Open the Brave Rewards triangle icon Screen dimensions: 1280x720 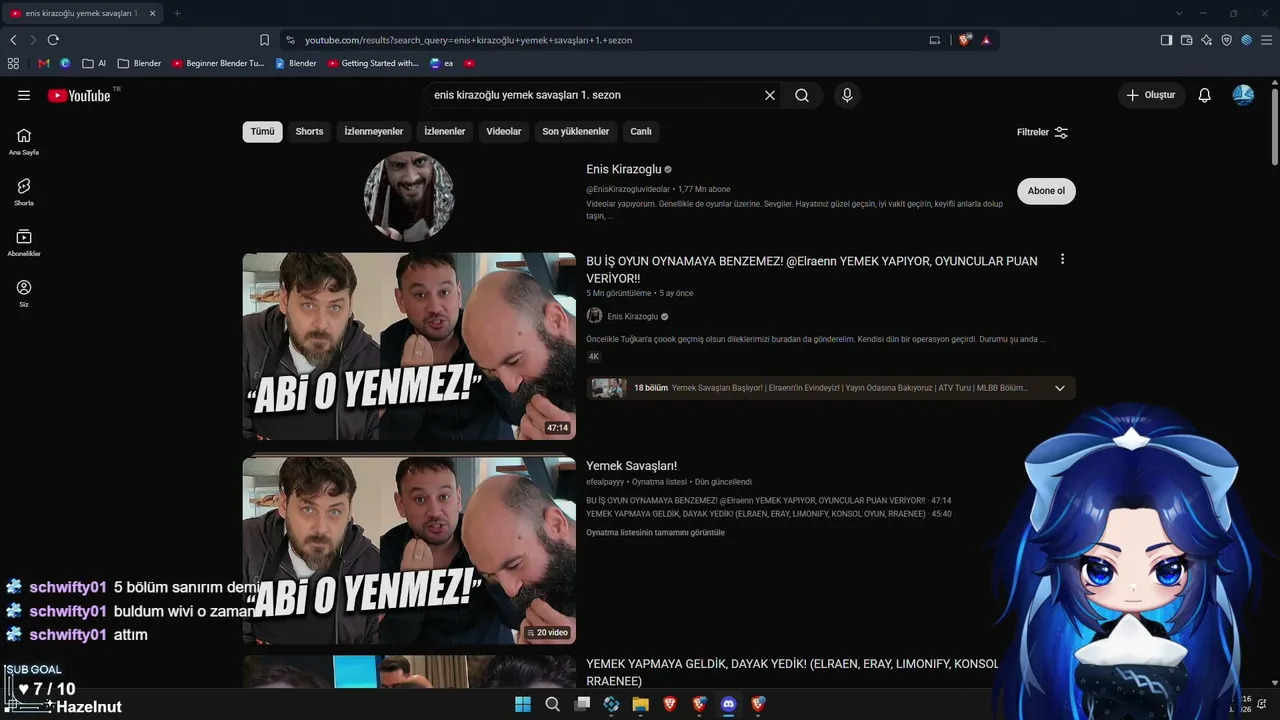tap(986, 40)
